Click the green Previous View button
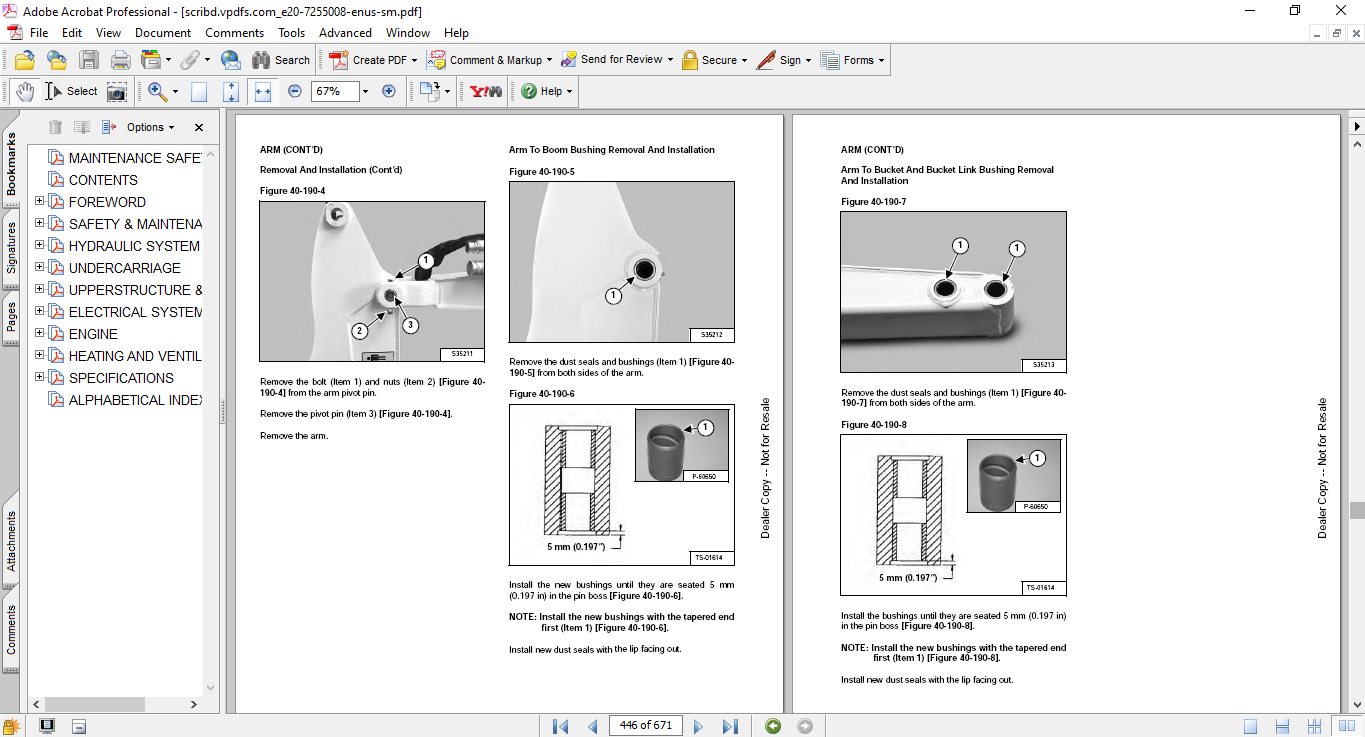Viewport: 1365px width, 737px height. [773, 726]
